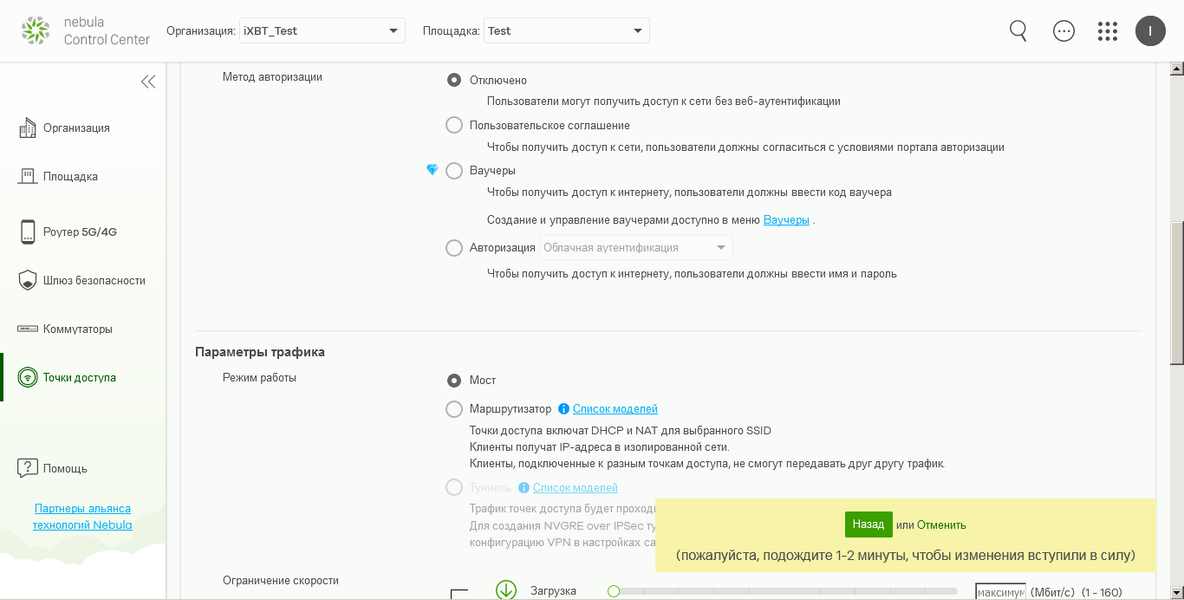Image resolution: width=1184 pixels, height=600 pixels.
Task: Open the Организация dropdown iXBT_Test
Action: [322, 31]
